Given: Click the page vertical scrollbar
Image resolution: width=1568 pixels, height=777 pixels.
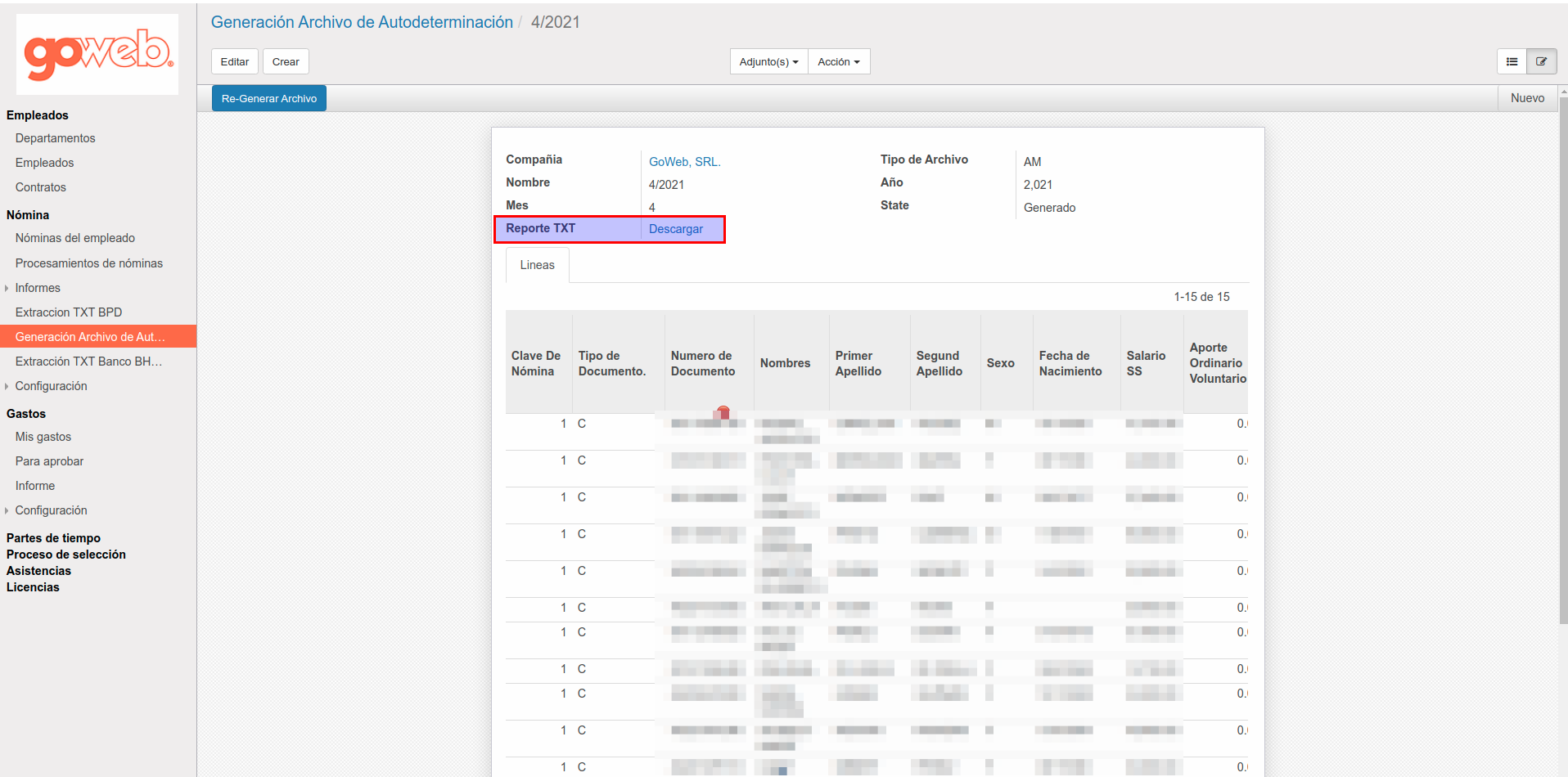Looking at the screenshot, I should pyautogui.click(x=1563, y=360).
